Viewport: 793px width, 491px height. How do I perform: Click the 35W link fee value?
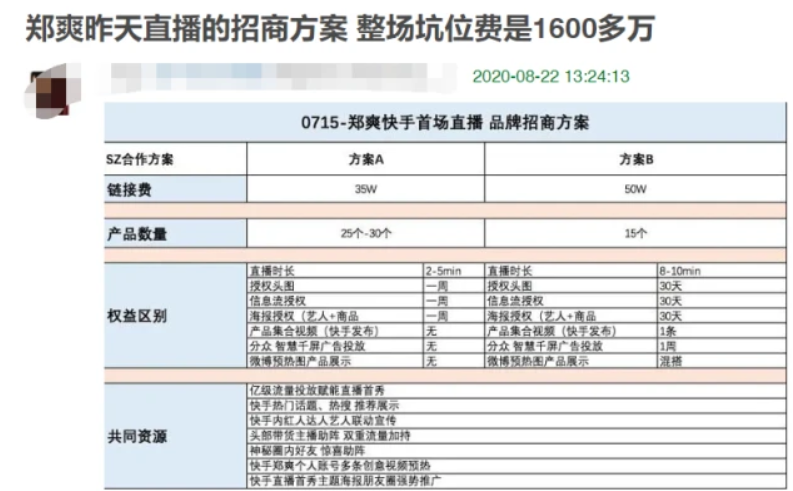[x=366, y=190]
